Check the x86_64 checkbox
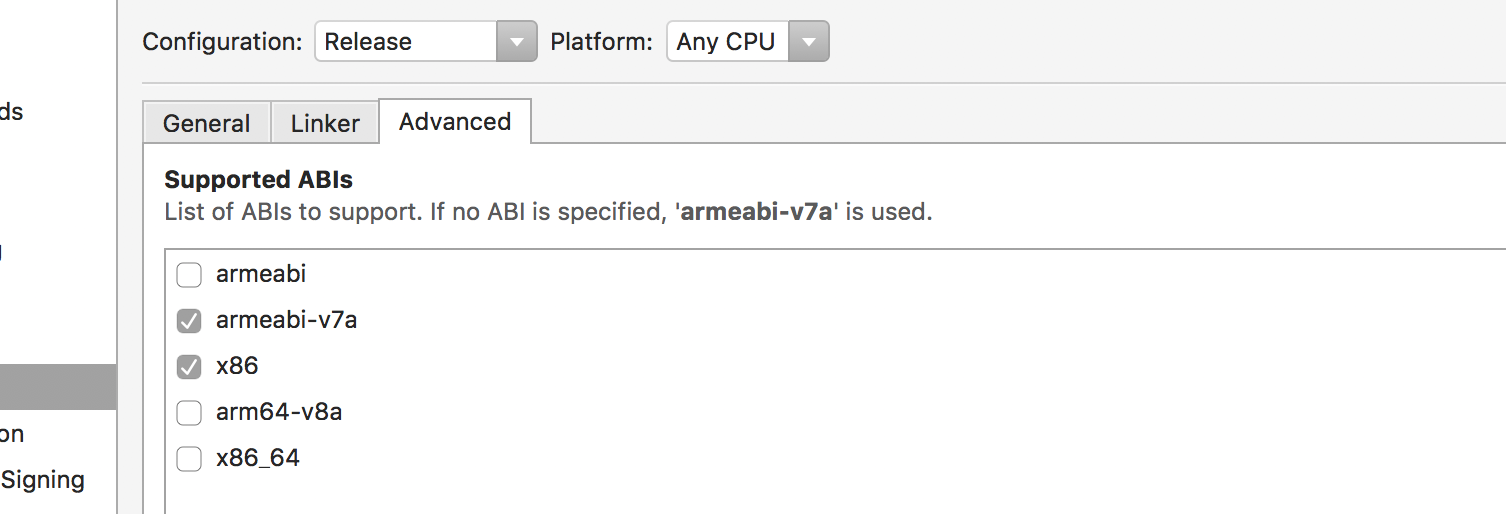This screenshot has width=1506, height=514. click(189, 459)
